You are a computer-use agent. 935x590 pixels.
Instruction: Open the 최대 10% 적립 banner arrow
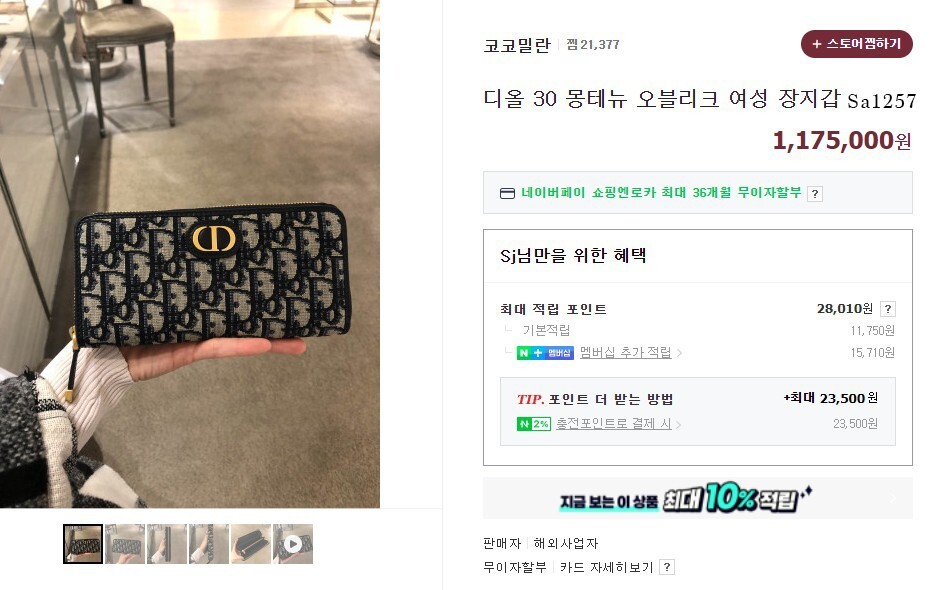(x=893, y=499)
